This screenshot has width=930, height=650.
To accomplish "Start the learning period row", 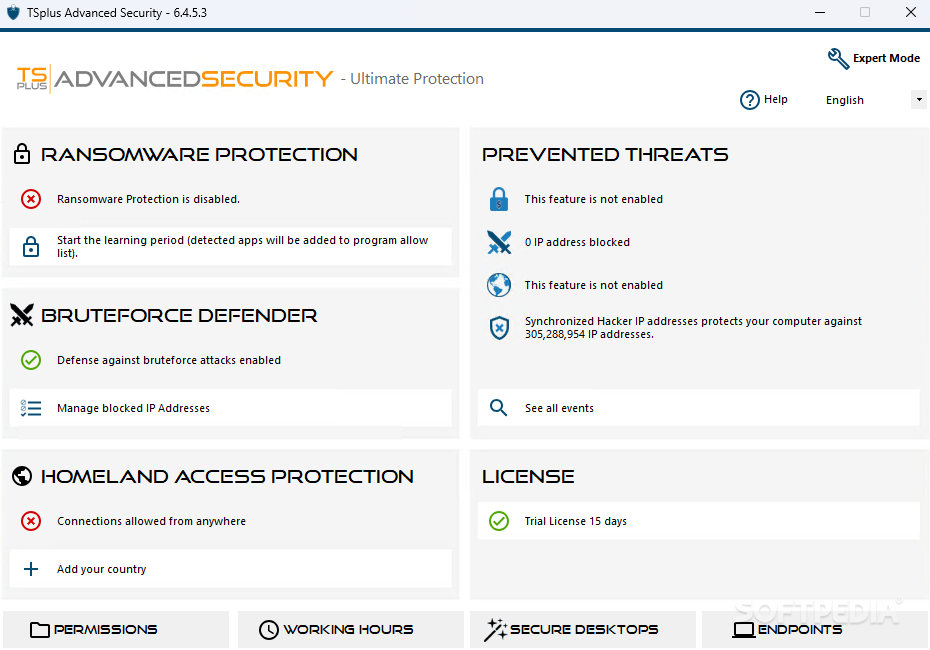I will [230, 247].
